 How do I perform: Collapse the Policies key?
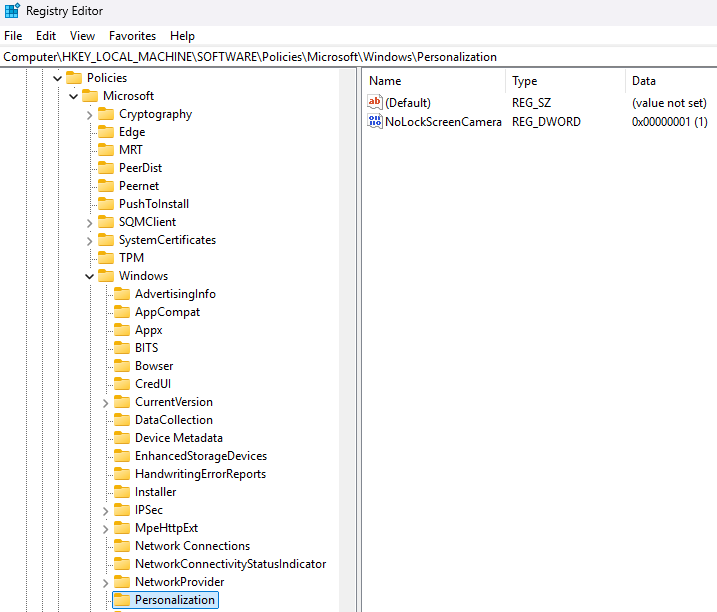tap(58, 78)
